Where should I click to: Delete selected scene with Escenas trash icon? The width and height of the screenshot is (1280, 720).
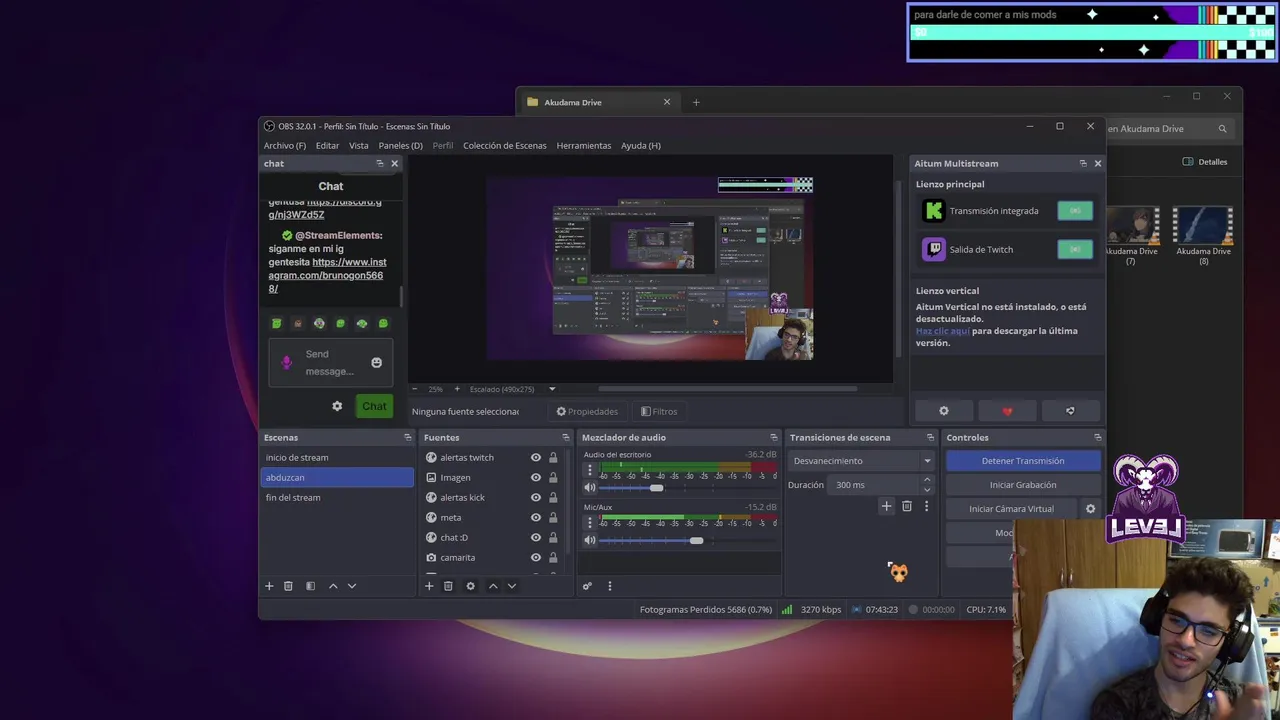(288, 586)
